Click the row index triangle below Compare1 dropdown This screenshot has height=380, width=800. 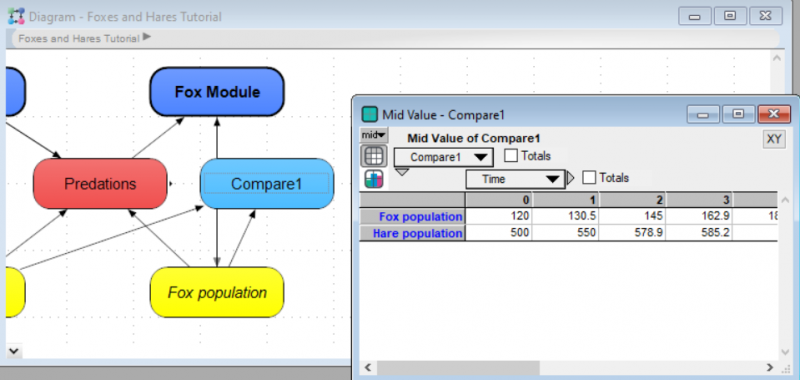pyautogui.click(x=402, y=172)
